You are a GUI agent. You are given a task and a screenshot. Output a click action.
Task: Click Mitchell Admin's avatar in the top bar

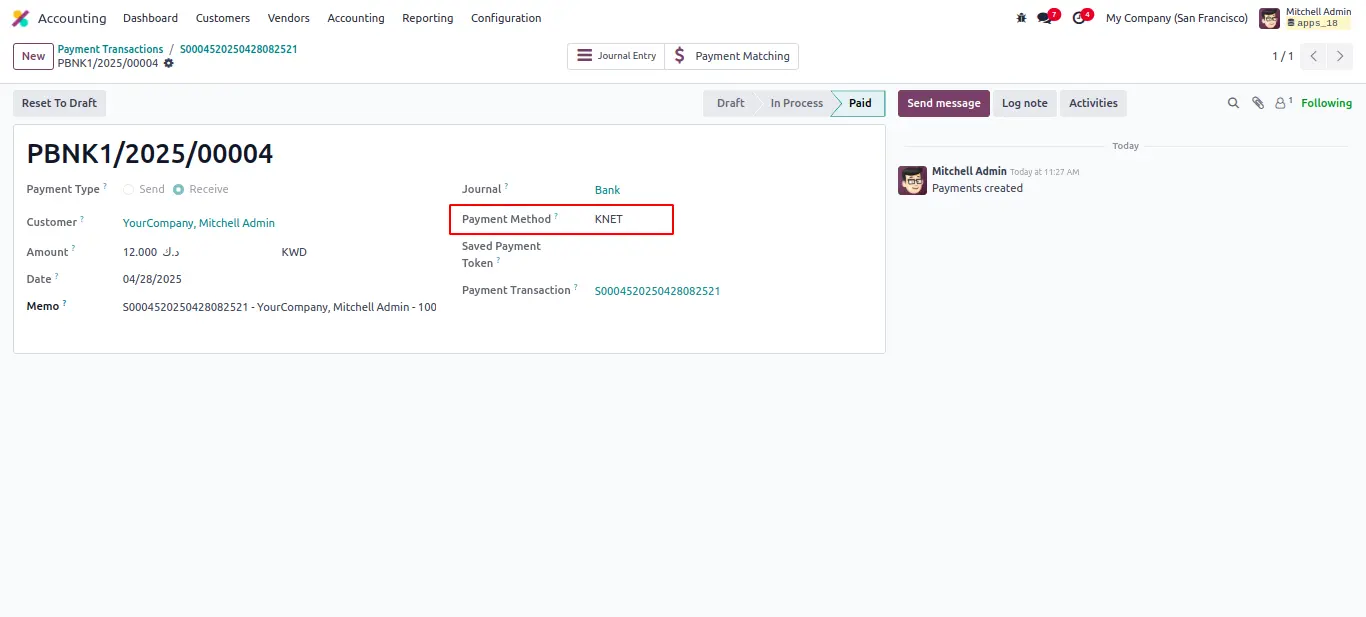(1269, 18)
